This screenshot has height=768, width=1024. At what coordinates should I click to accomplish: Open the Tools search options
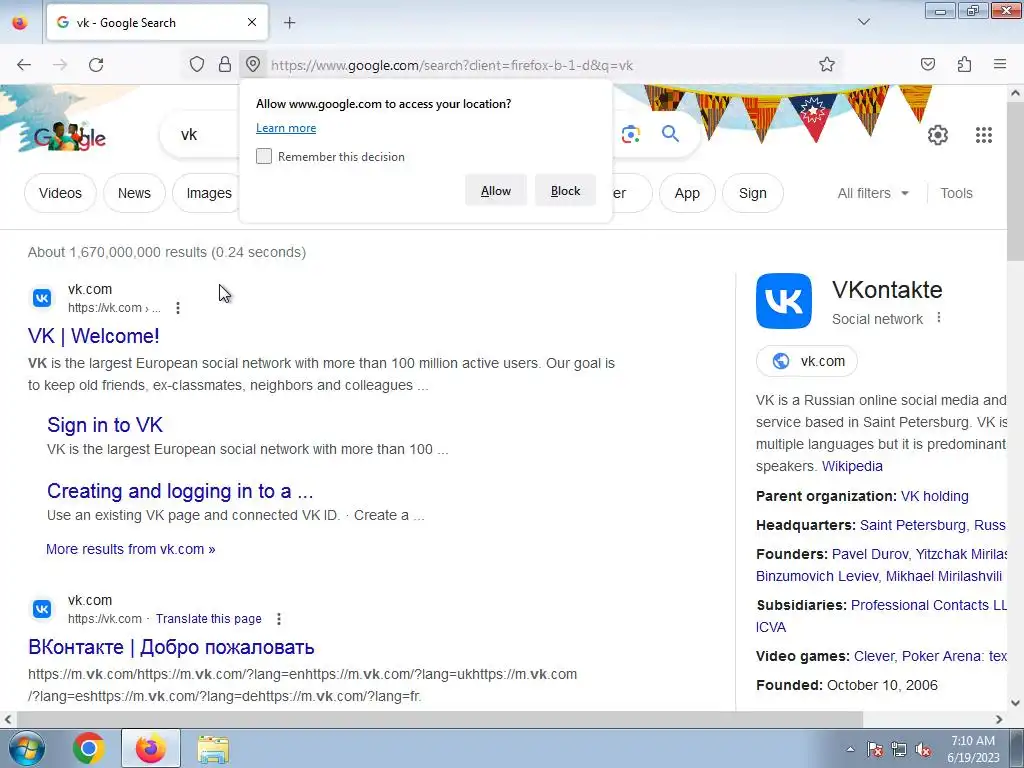pos(956,193)
